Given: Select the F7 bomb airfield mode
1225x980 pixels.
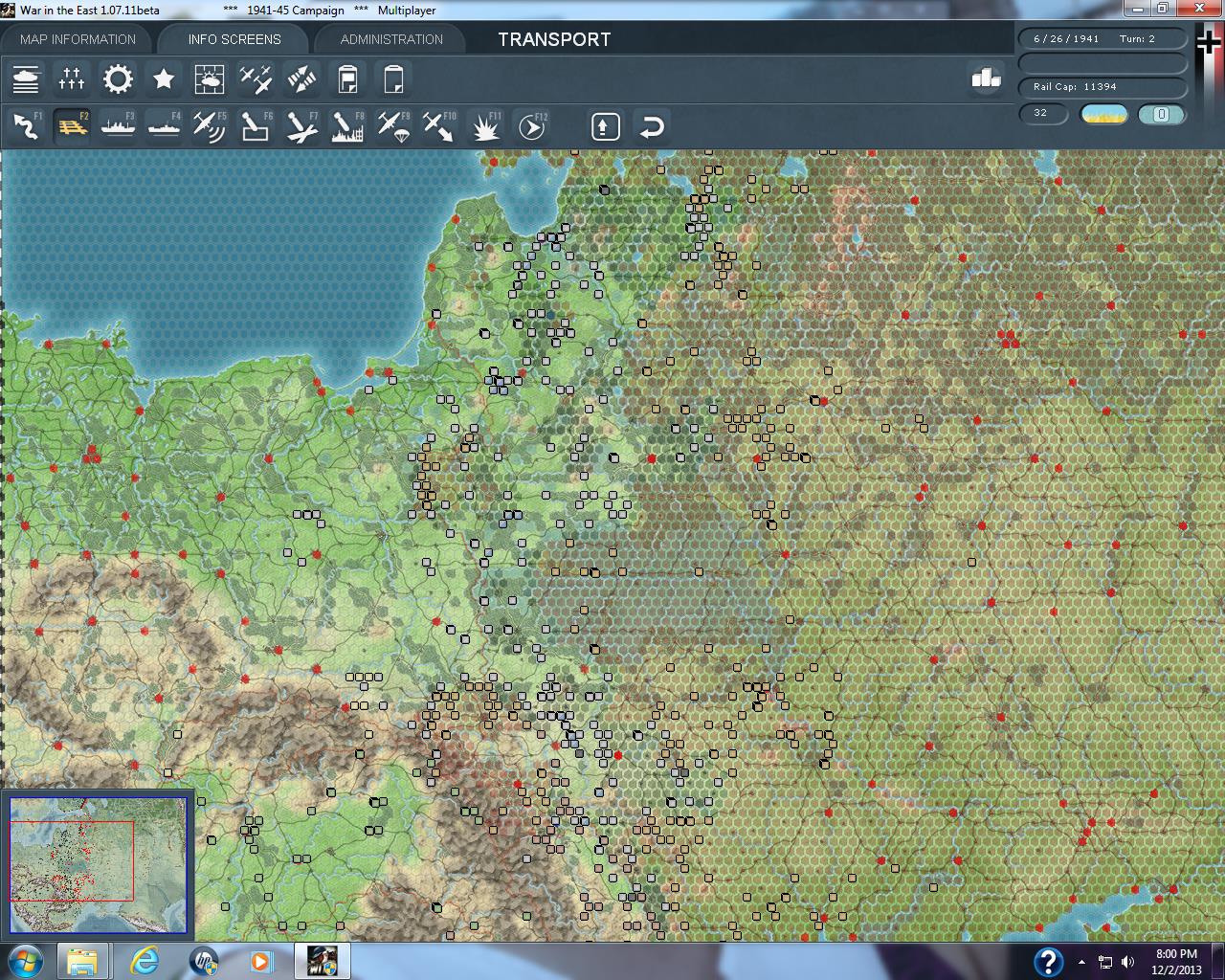Looking at the screenshot, I should tap(301, 126).
